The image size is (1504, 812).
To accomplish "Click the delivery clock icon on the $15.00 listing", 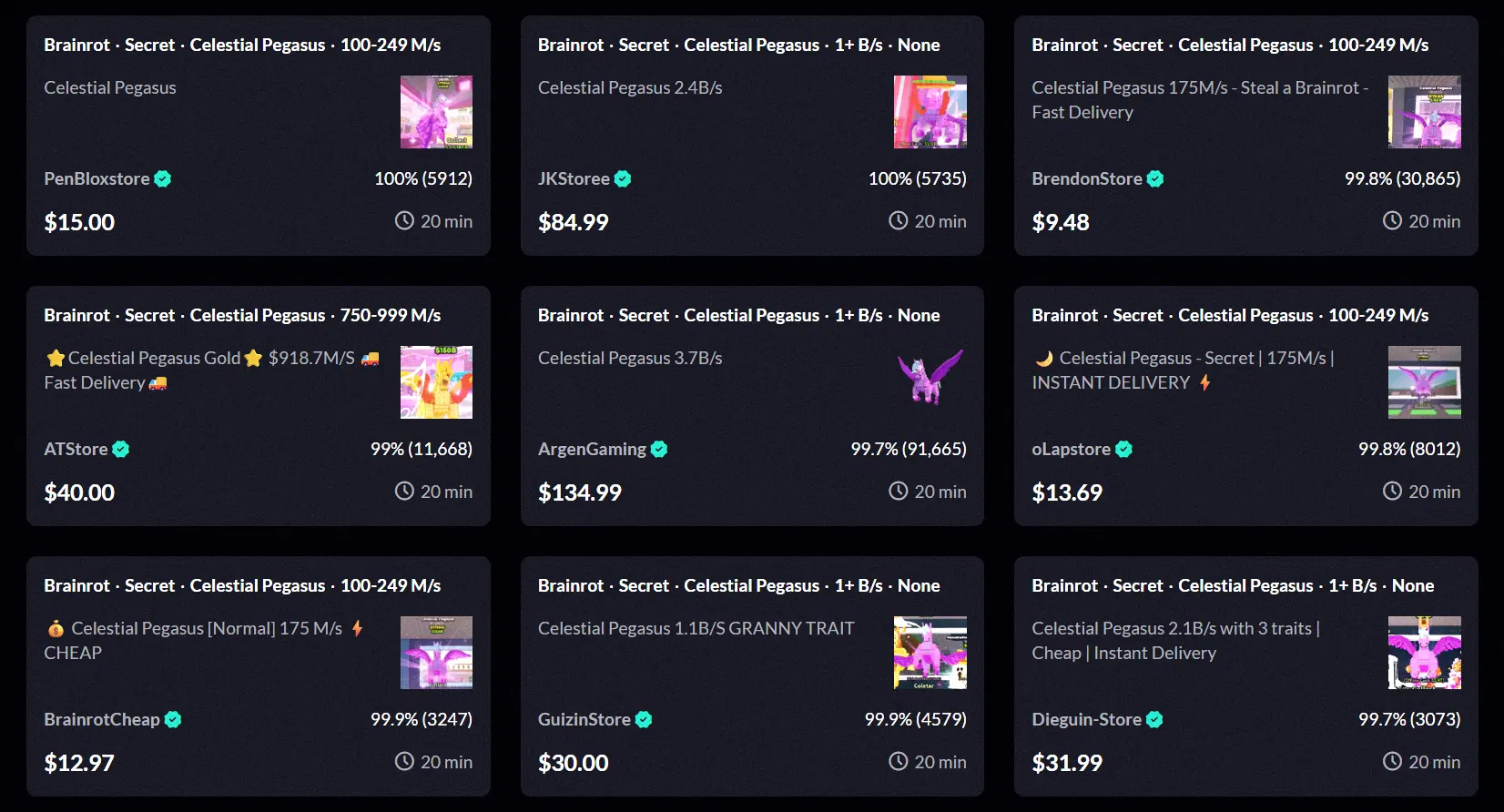I will coord(403,220).
